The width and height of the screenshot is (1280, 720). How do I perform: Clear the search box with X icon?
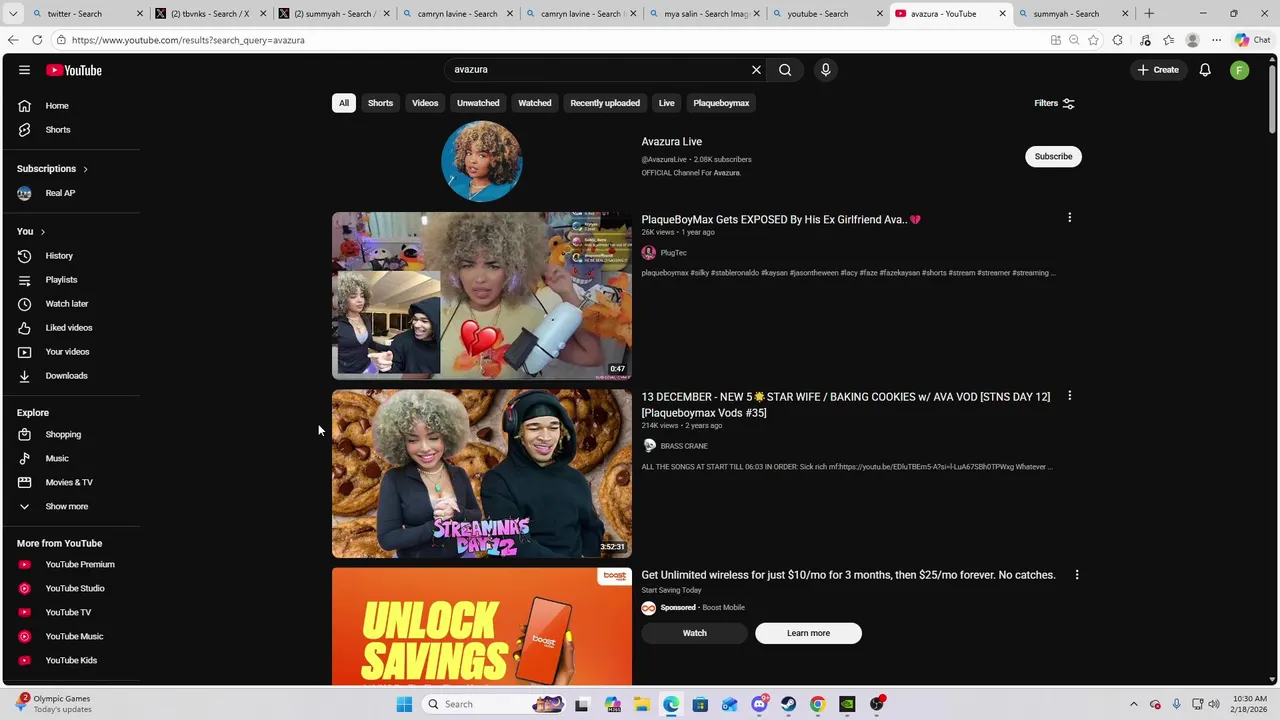click(756, 70)
